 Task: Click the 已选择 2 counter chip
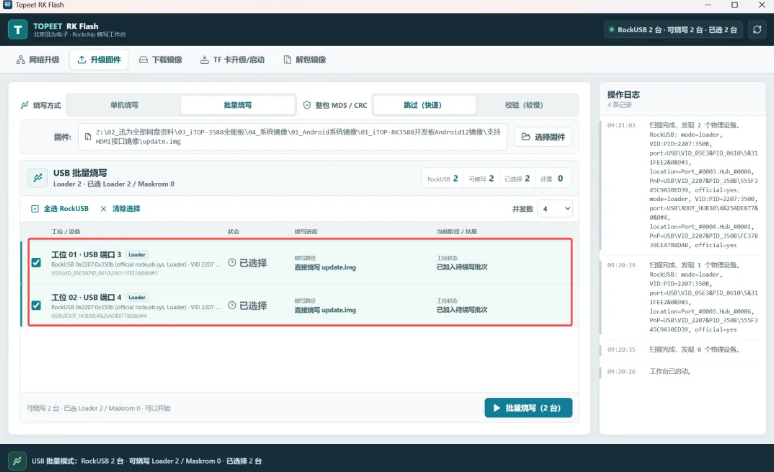pyautogui.click(x=517, y=178)
